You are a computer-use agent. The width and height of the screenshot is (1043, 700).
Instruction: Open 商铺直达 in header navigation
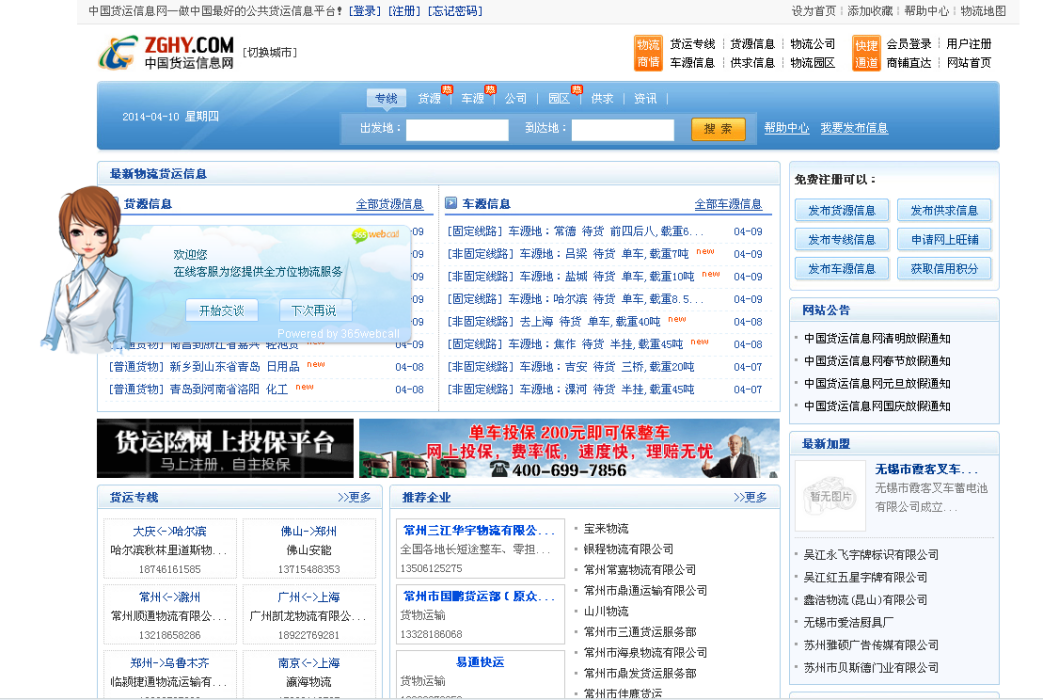pos(909,63)
